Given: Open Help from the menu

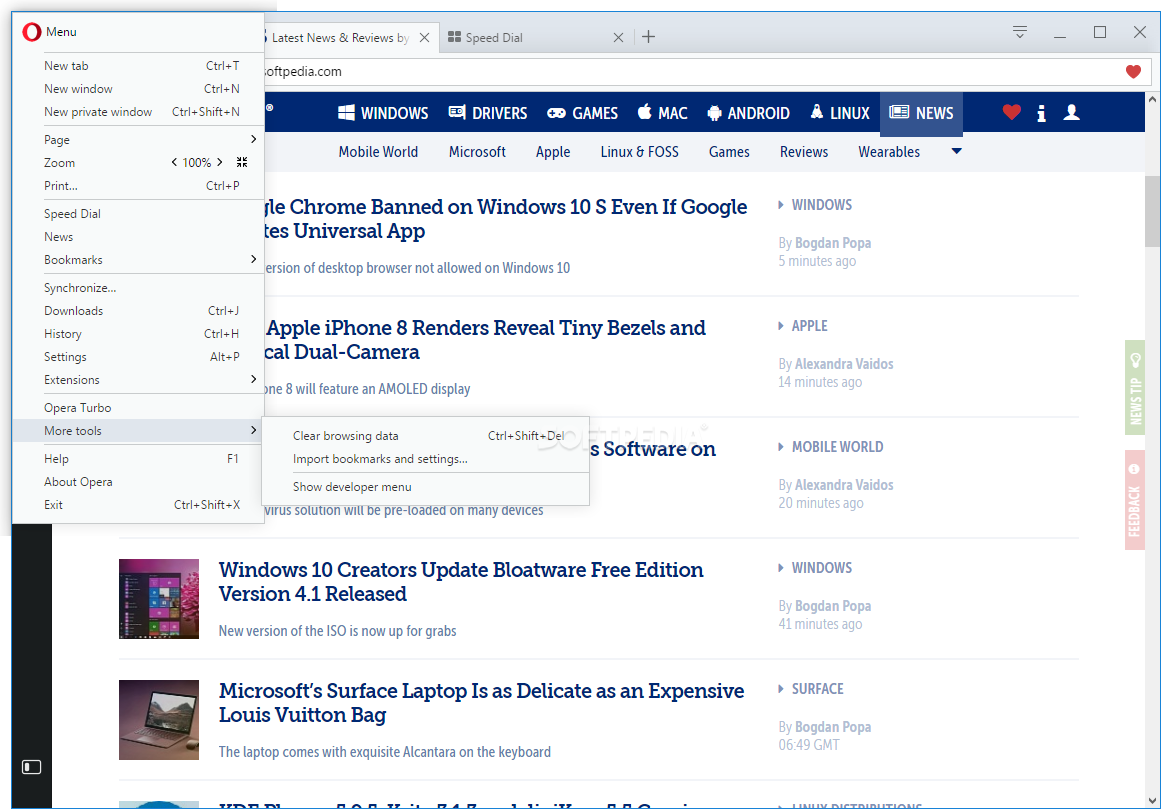Looking at the screenshot, I should pos(138,459).
